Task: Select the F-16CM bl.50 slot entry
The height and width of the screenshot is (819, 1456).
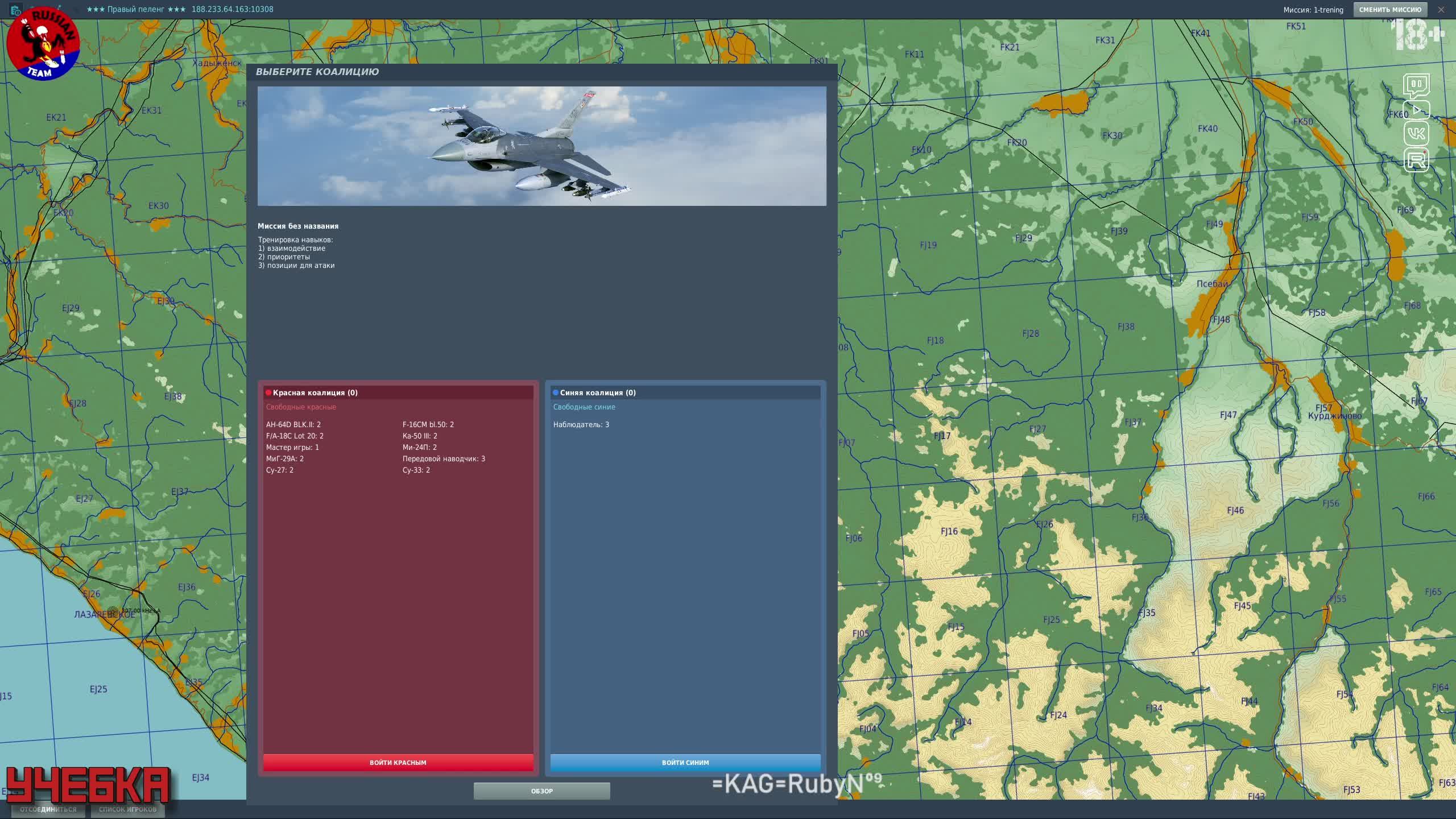Action: [428, 424]
